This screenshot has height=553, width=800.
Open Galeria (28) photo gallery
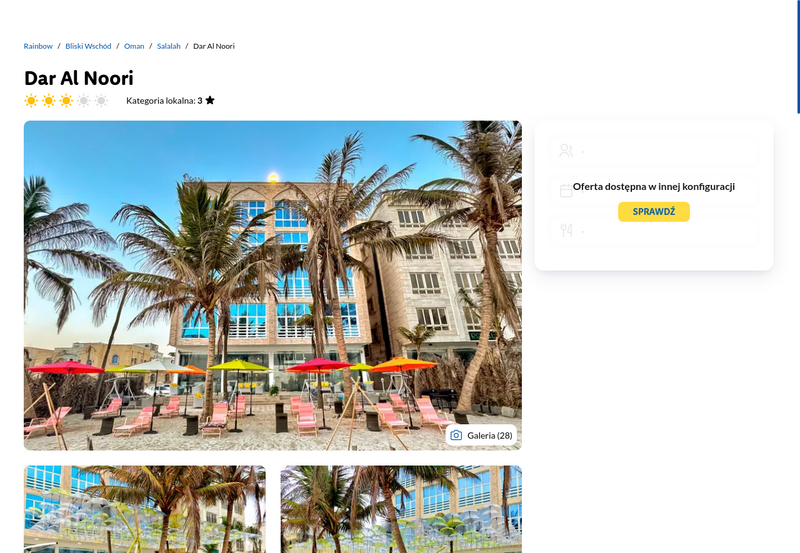coord(481,435)
